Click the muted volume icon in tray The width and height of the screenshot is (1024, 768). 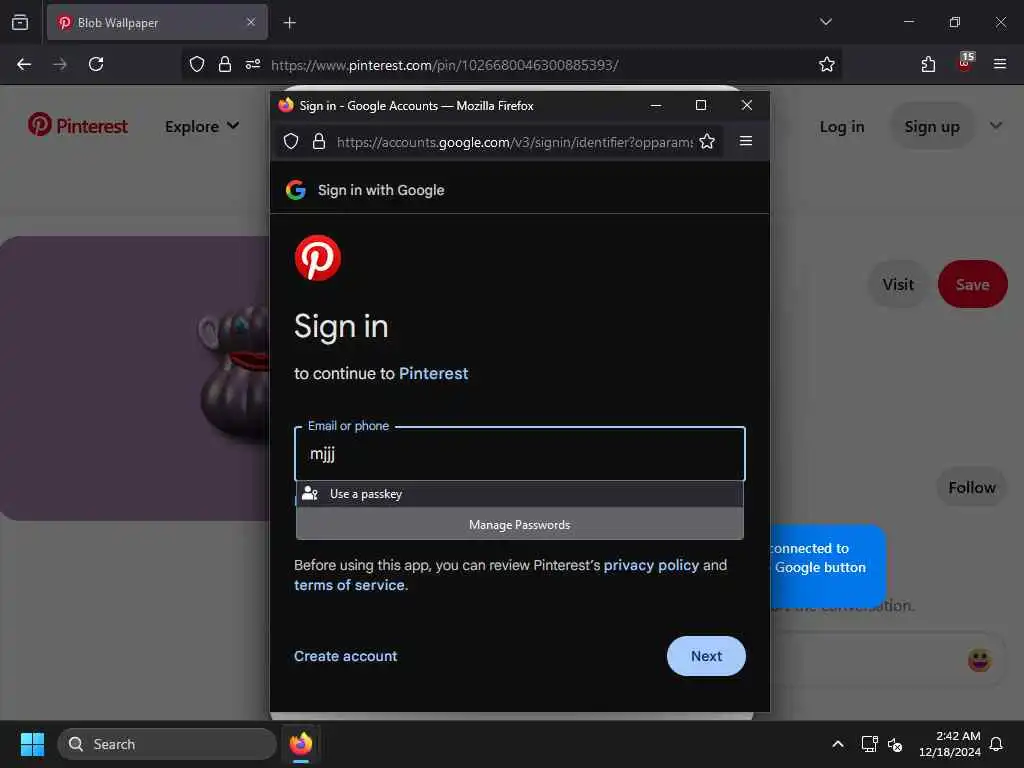(895, 744)
